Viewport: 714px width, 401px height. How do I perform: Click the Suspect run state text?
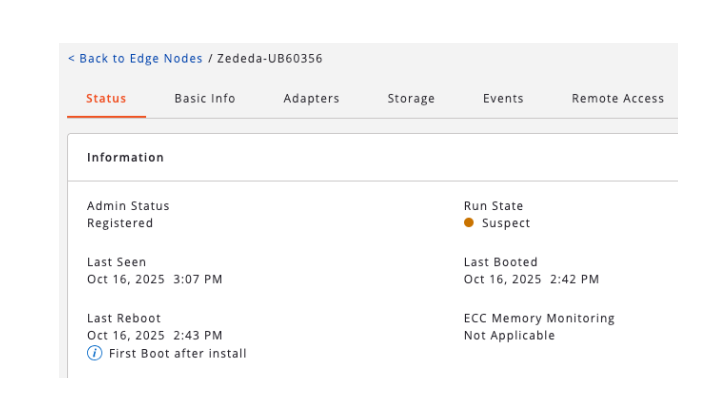coord(506,224)
